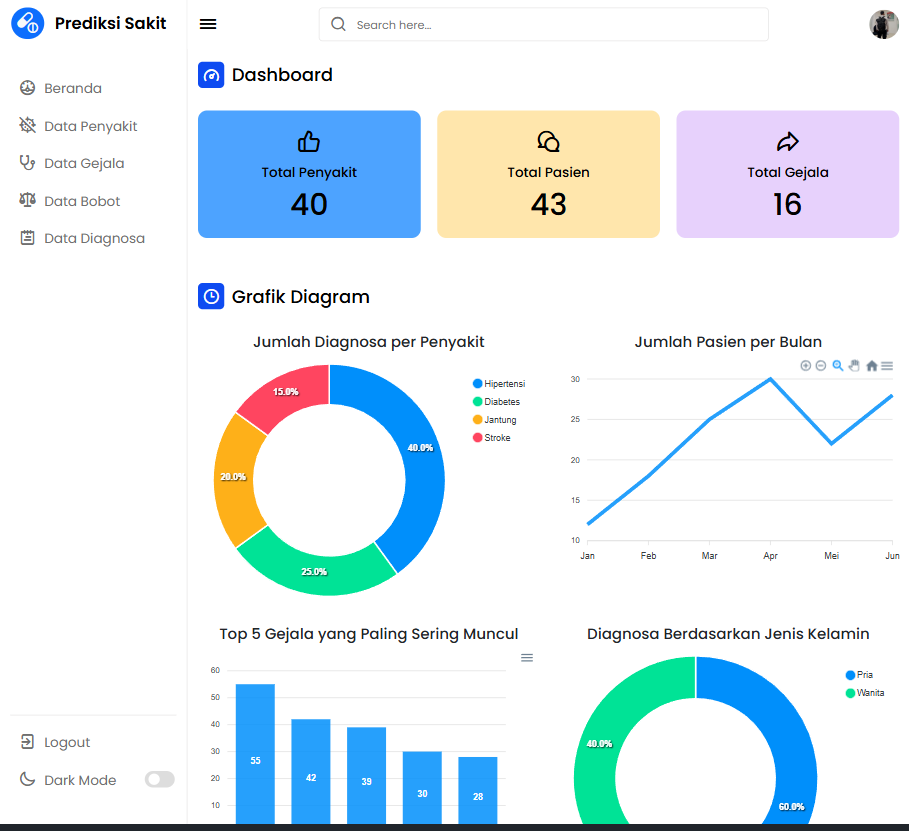Click the Prediksi Sakit brand title
Viewport: 909px width, 831px height.
click(111, 23)
